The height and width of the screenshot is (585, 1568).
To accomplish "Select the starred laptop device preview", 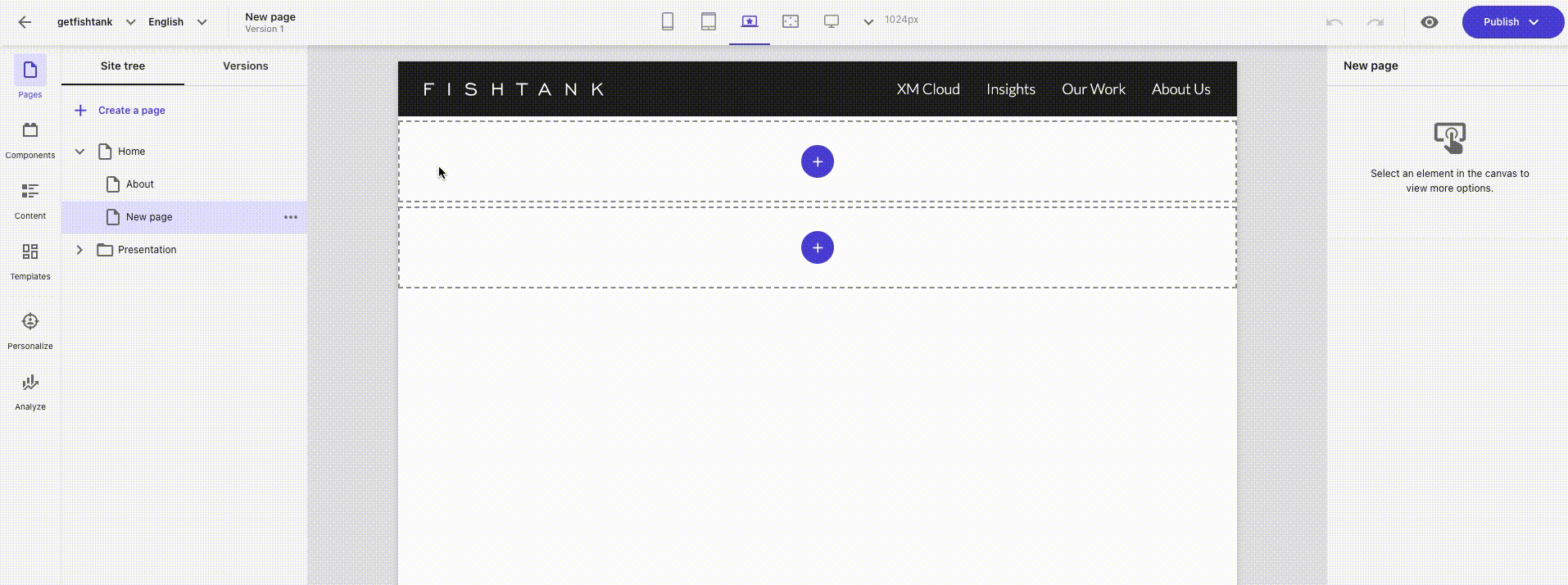I will [x=750, y=21].
